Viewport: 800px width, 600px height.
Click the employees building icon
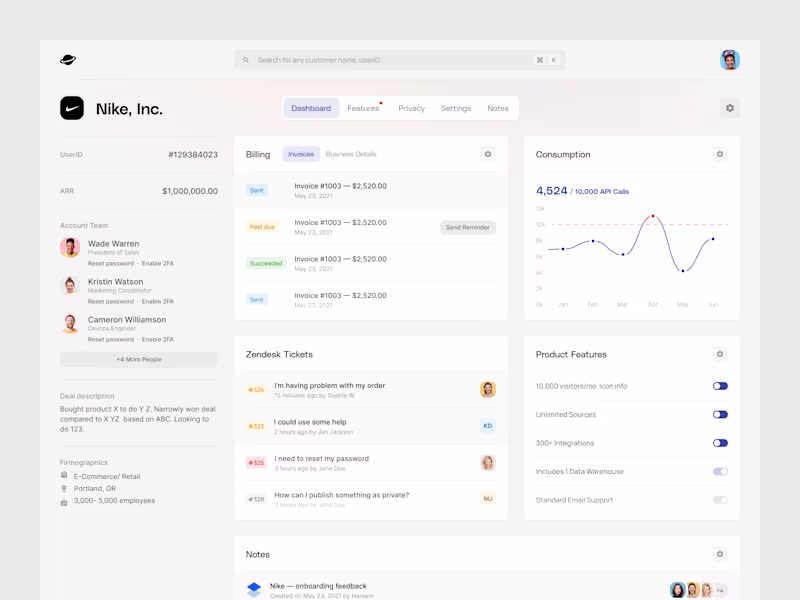(64, 502)
